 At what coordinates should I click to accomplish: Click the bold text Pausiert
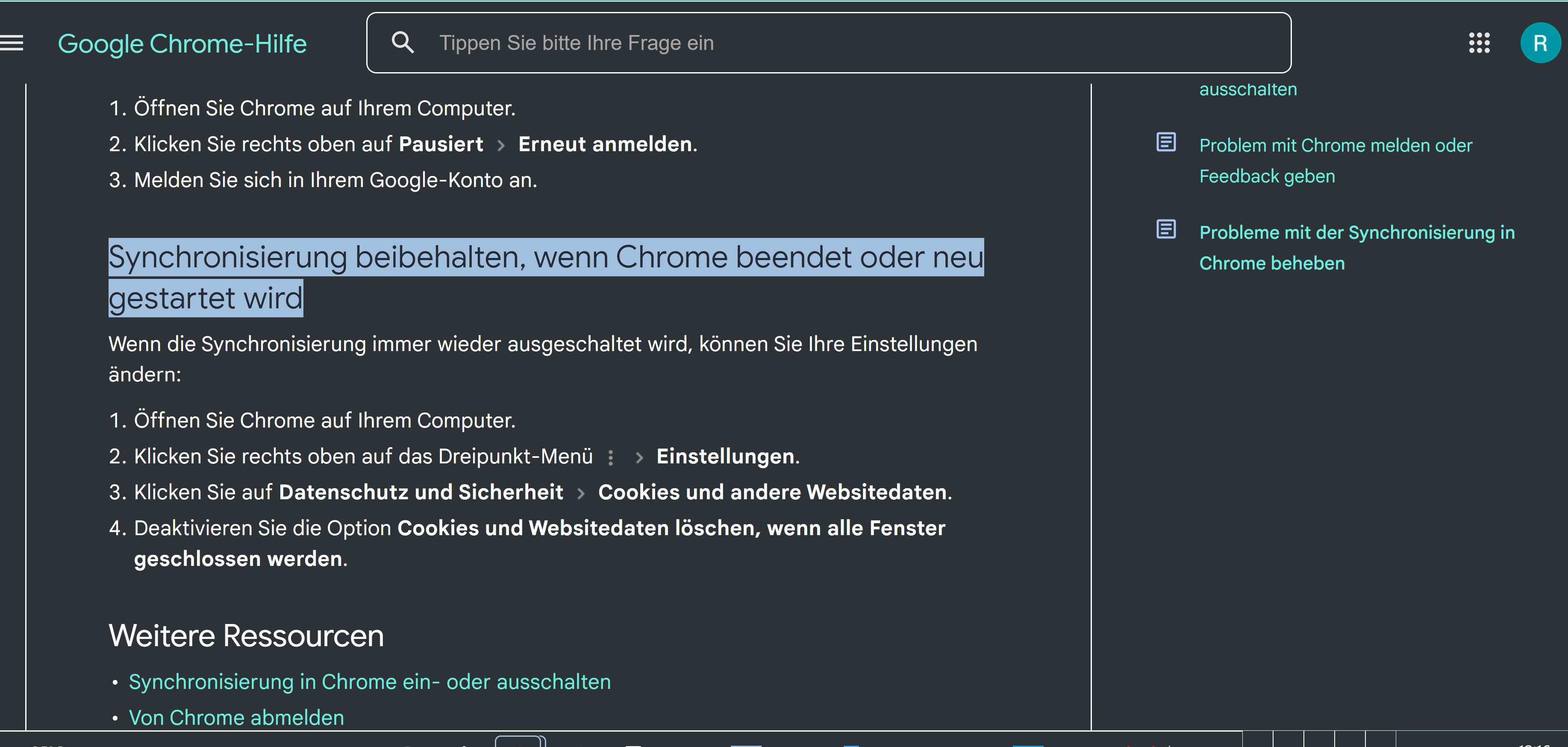(x=441, y=144)
